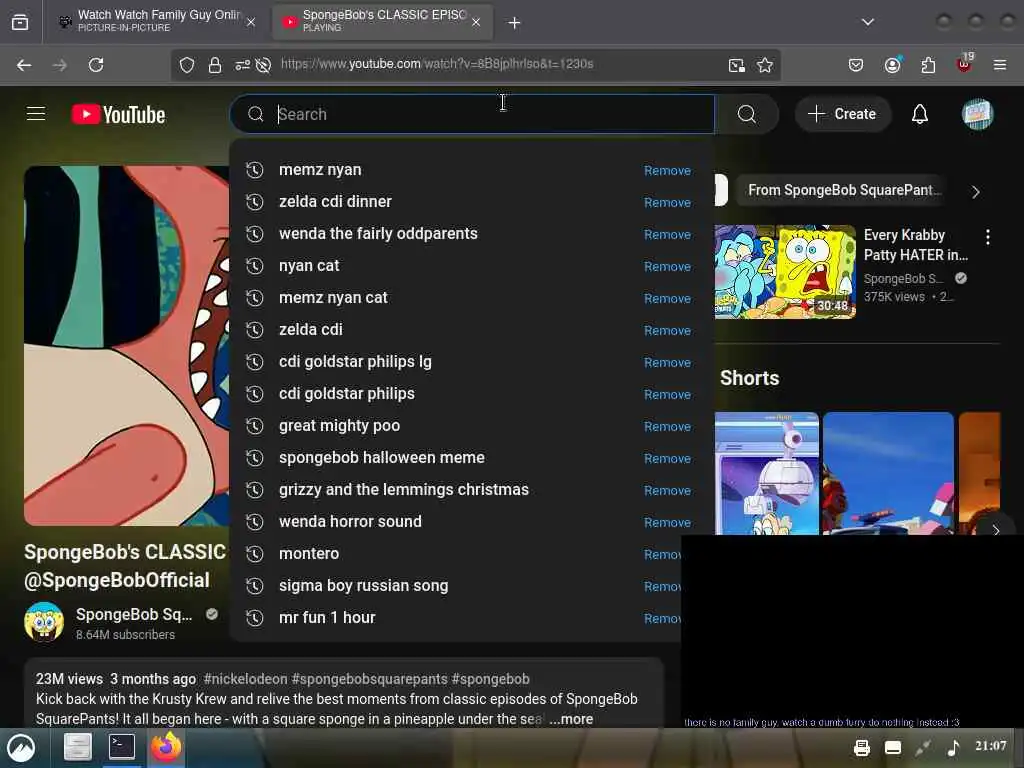The width and height of the screenshot is (1024, 768).
Task: Toggle Picture-in-Picture from address bar
Action: 737,65
